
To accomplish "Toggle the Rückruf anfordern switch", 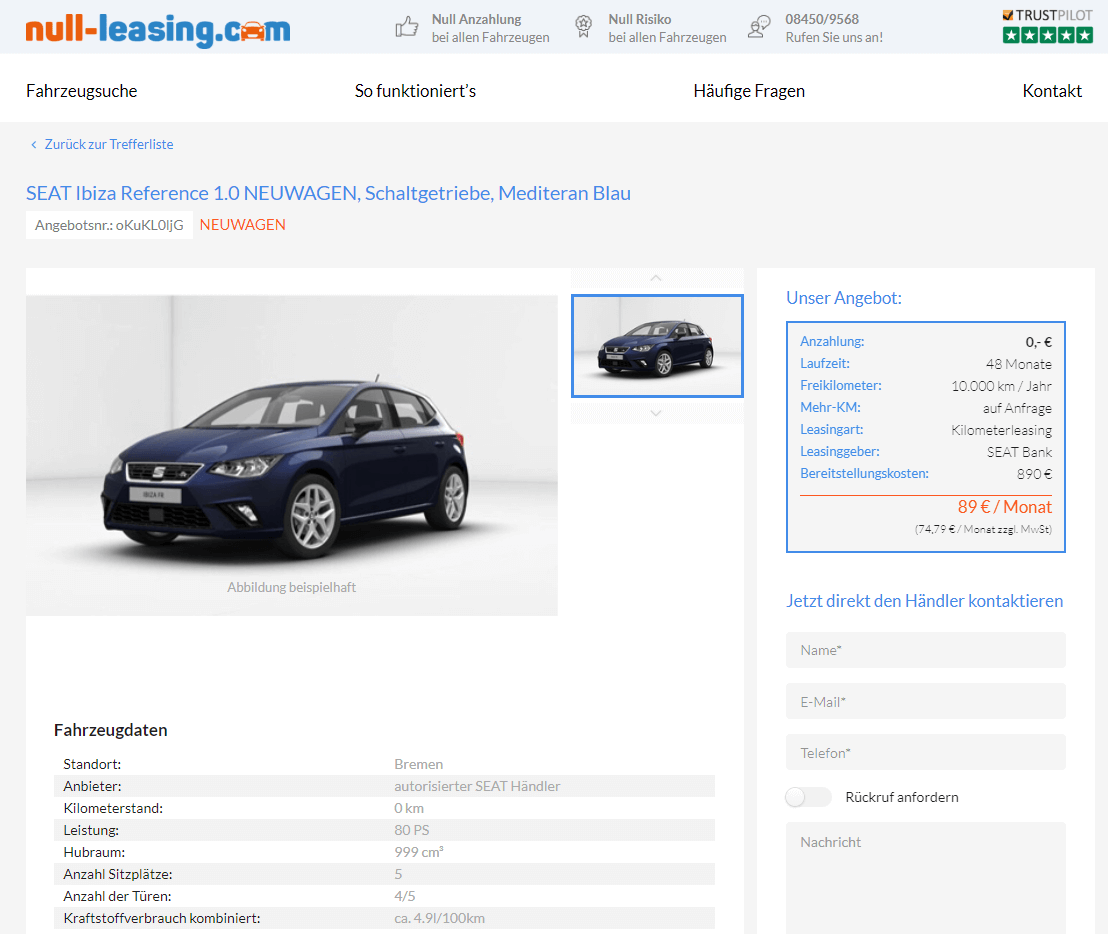I will pos(808,797).
